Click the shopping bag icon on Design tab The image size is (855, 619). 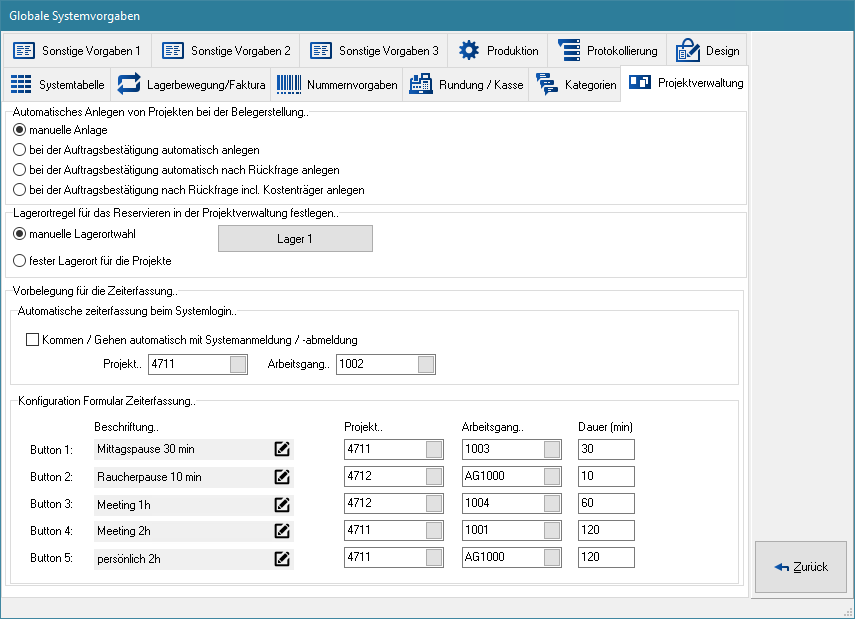pyautogui.click(x=688, y=50)
